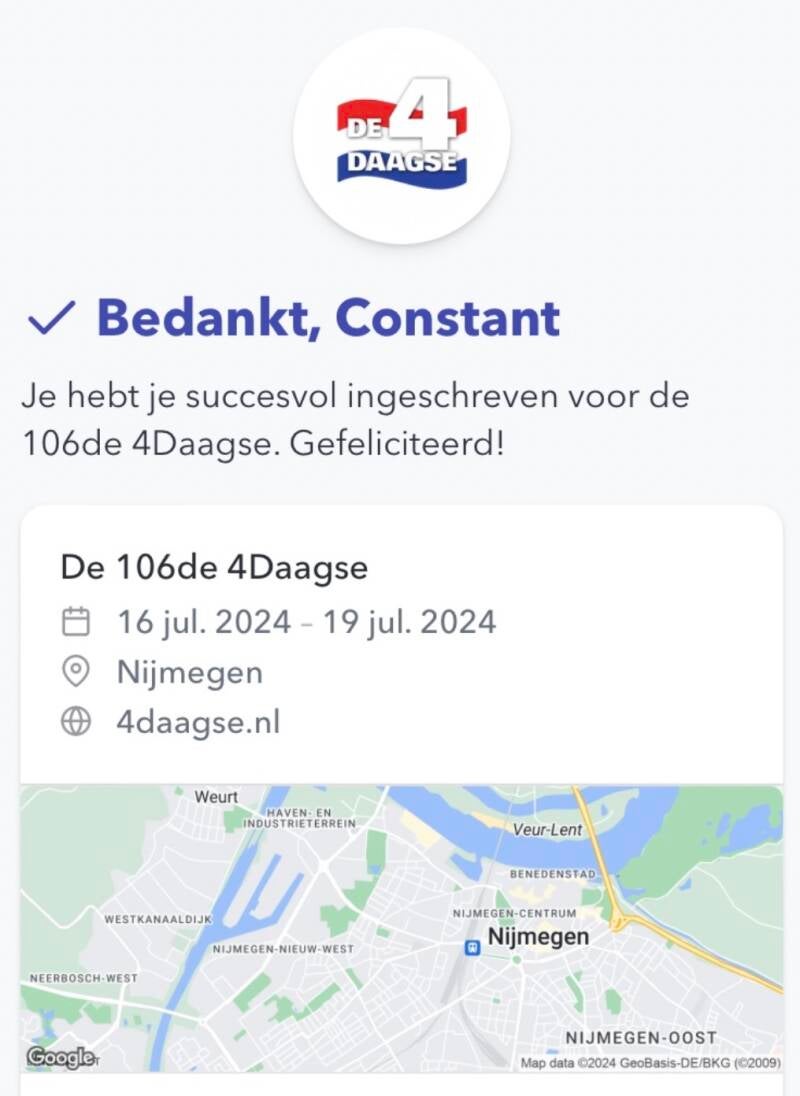Click the Haven- en Industrieterrein map label

click(x=300, y=817)
